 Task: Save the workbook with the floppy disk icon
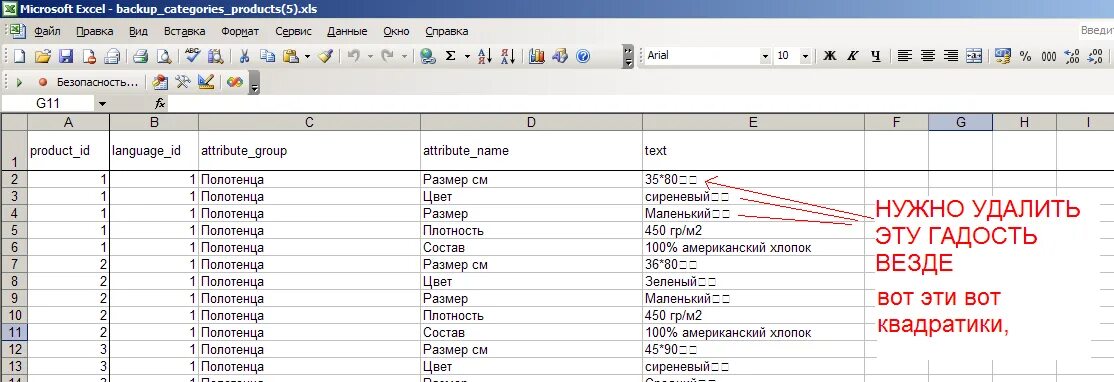[66, 56]
